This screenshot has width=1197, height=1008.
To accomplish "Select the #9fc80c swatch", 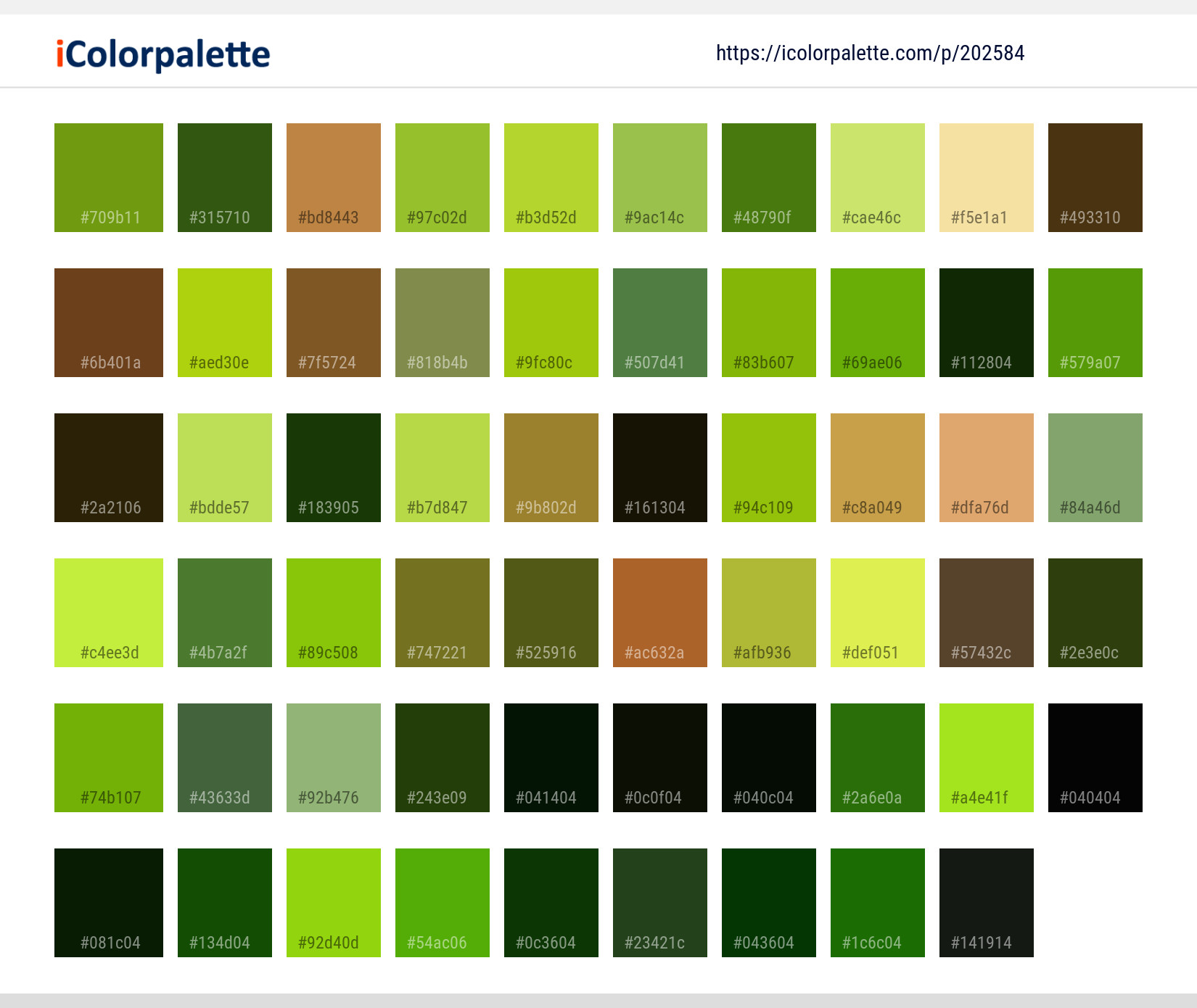I will pyautogui.click(x=551, y=323).
